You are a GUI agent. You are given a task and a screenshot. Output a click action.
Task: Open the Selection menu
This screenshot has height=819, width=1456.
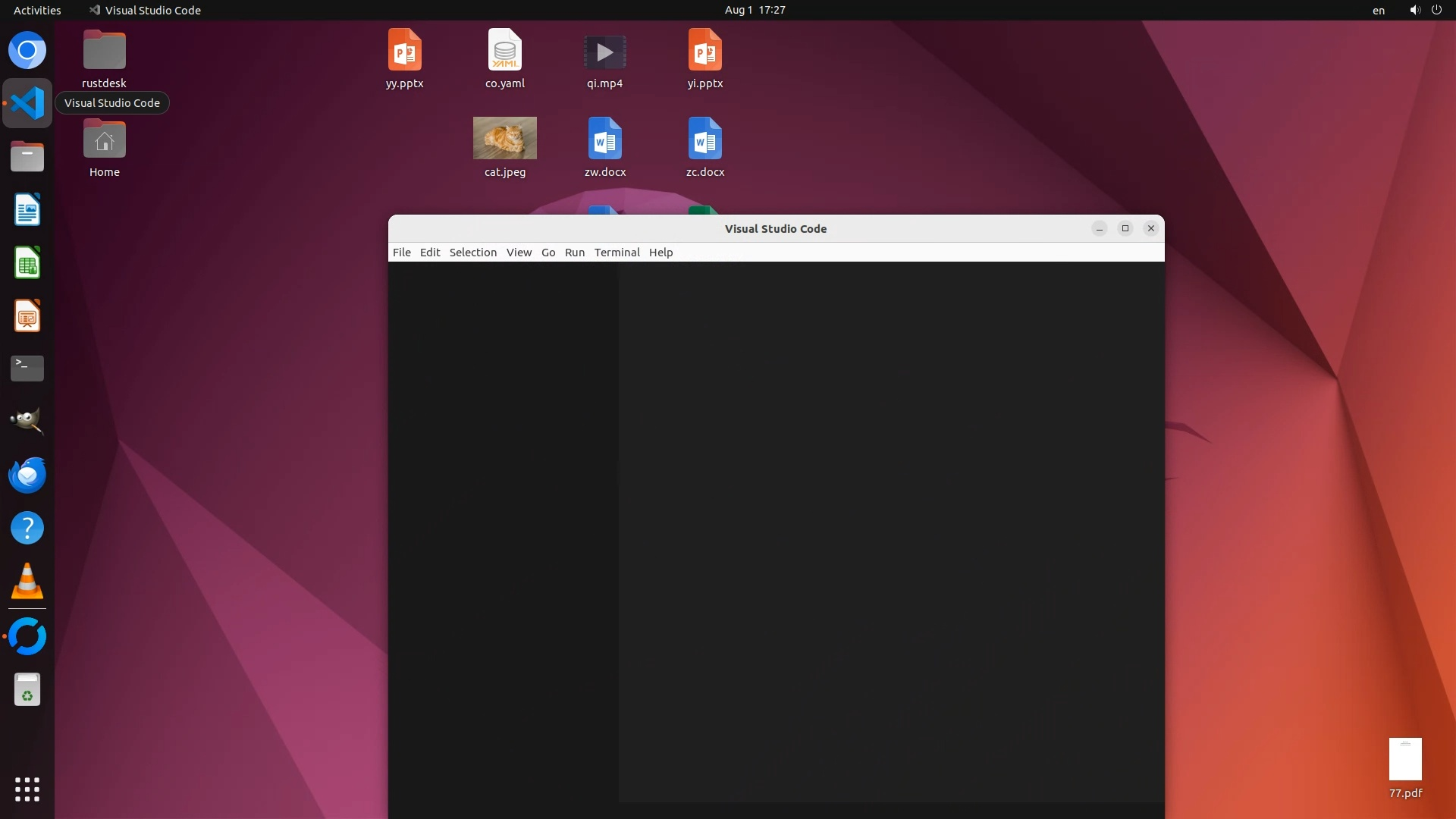click(x=472, y=253)
